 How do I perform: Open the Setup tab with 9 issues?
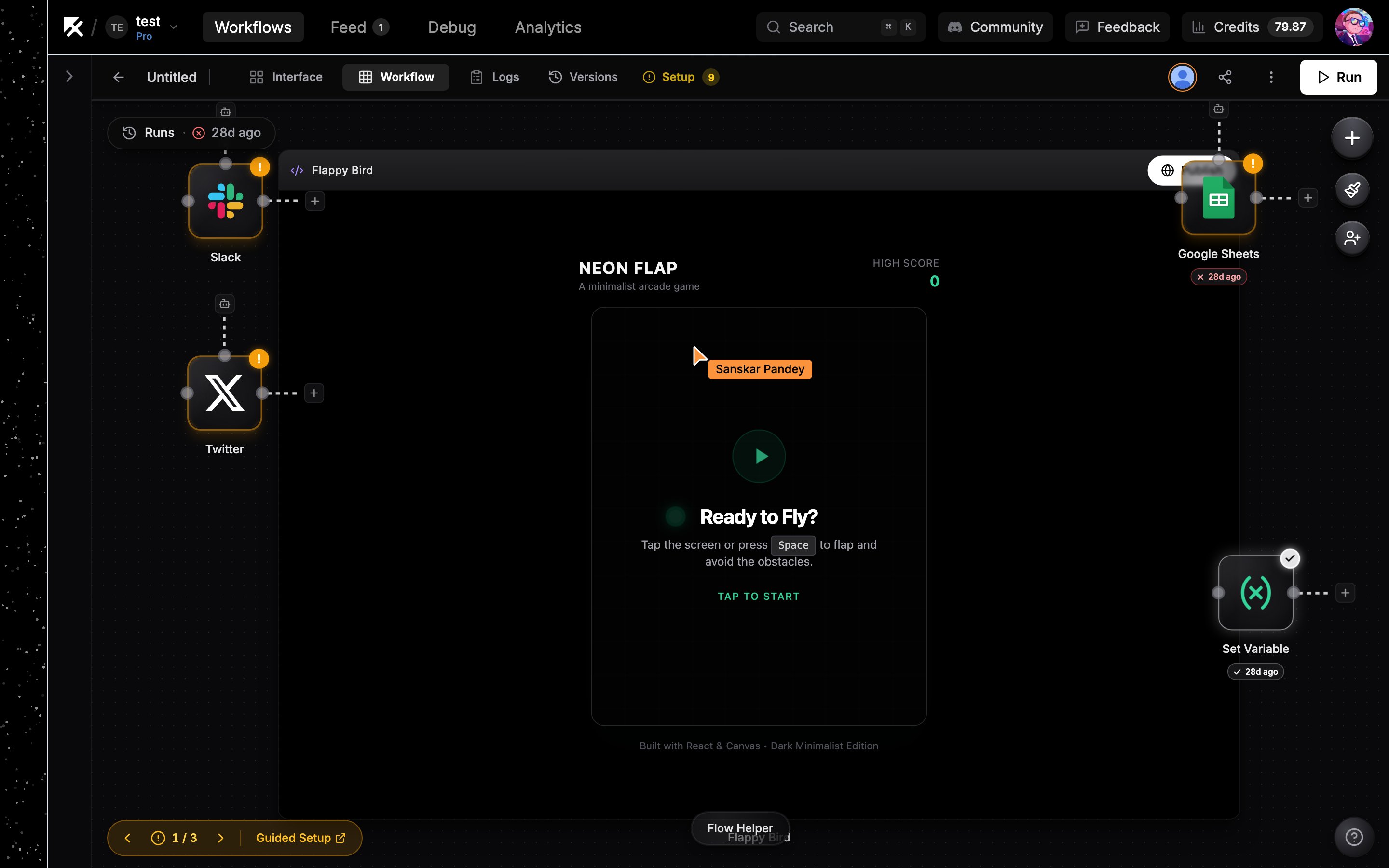[681, 77]
